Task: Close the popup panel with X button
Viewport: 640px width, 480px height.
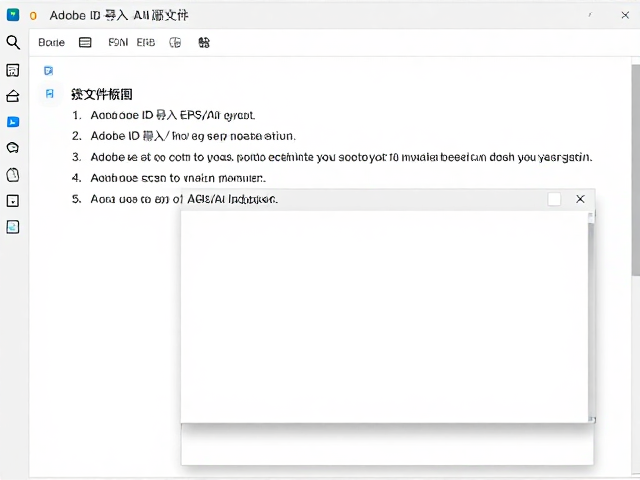Action: pos(580,199)
